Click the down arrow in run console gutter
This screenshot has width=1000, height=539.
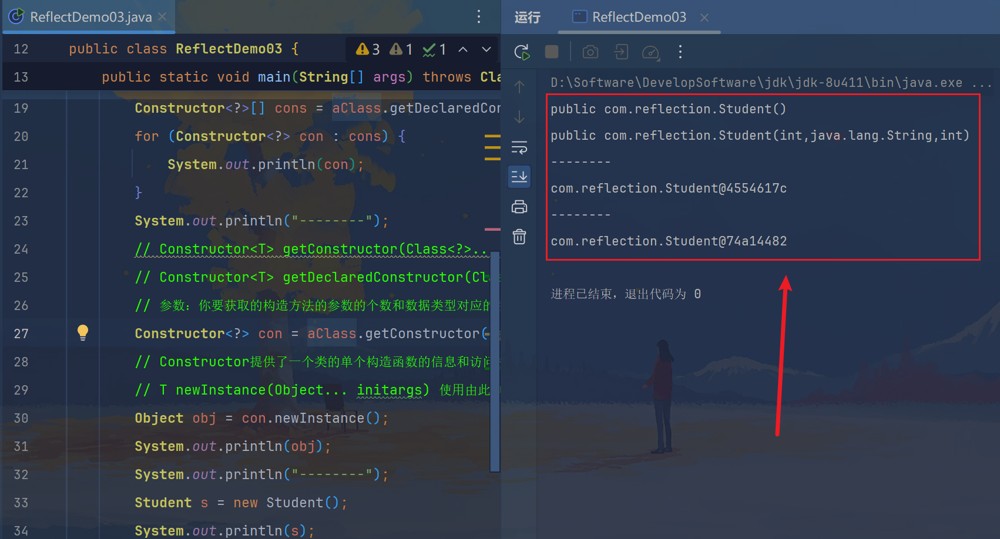point(520,117)
